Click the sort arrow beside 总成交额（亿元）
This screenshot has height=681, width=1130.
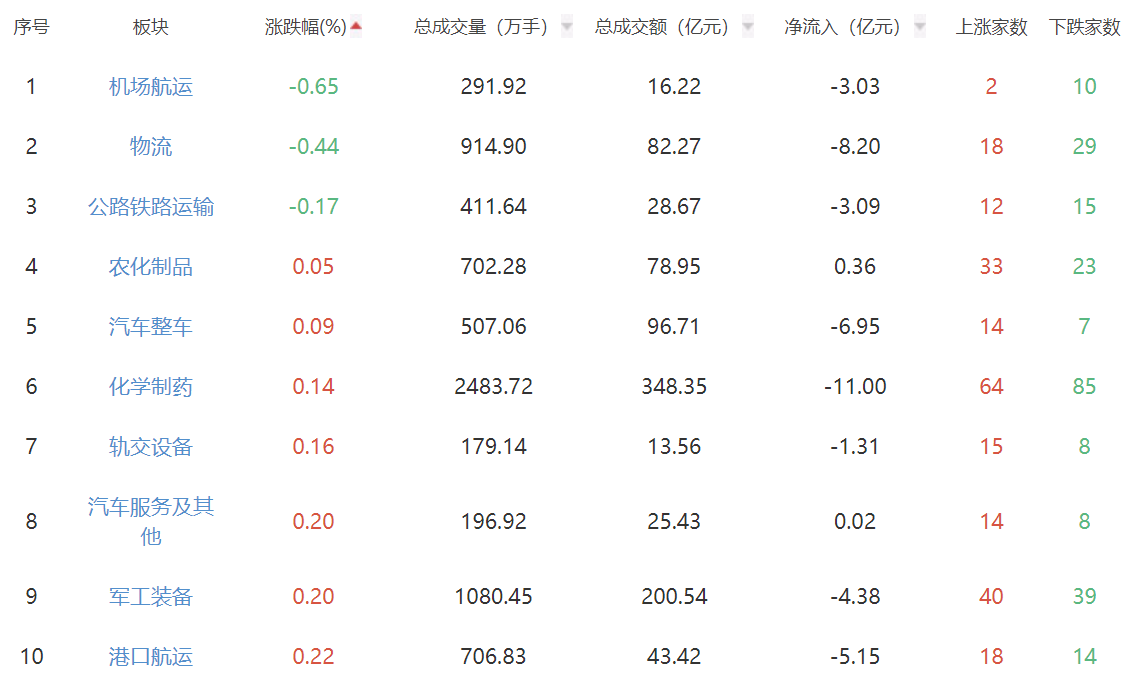748,27
